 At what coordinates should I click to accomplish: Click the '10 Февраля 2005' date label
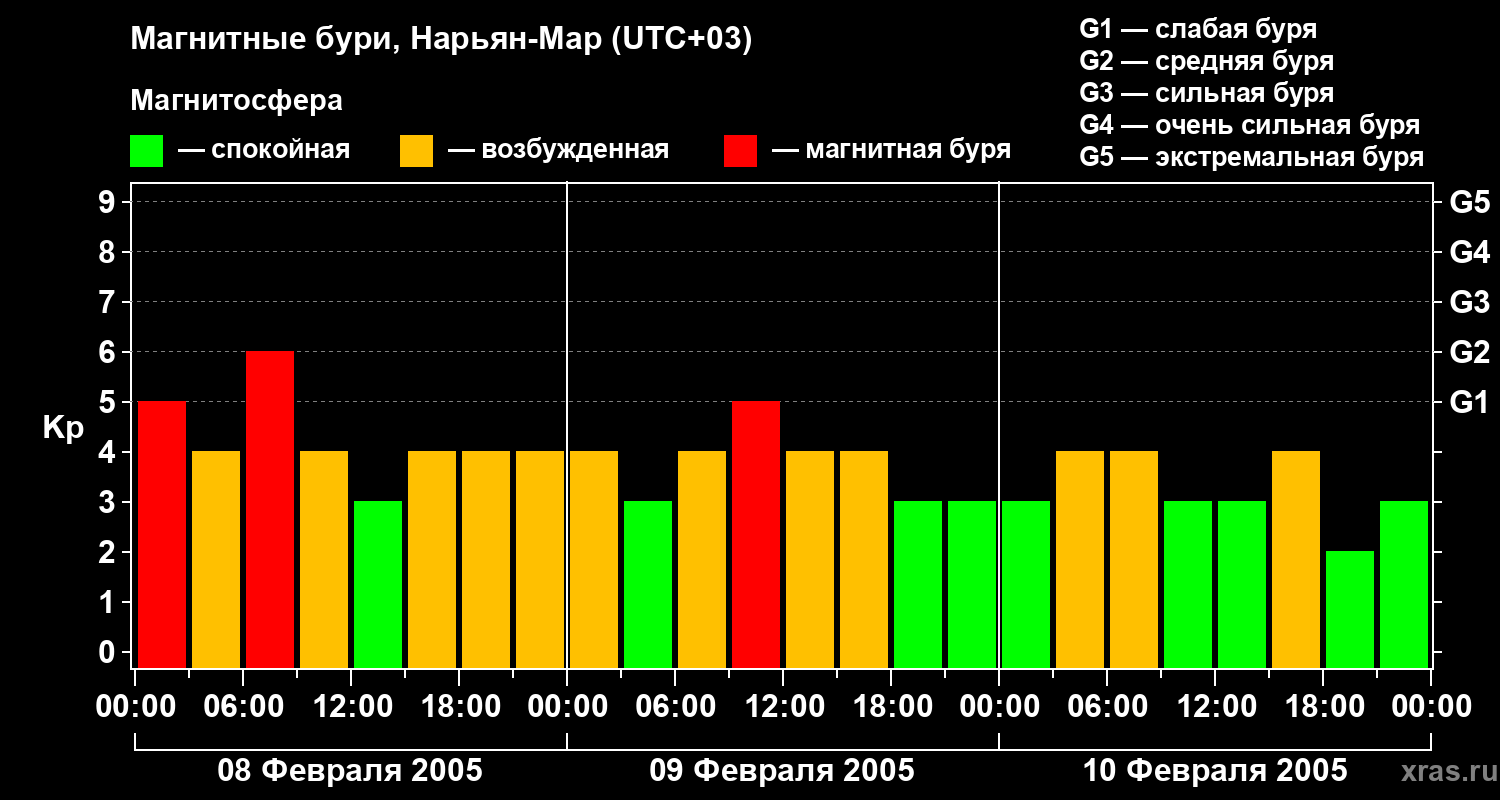[1215, 771]
